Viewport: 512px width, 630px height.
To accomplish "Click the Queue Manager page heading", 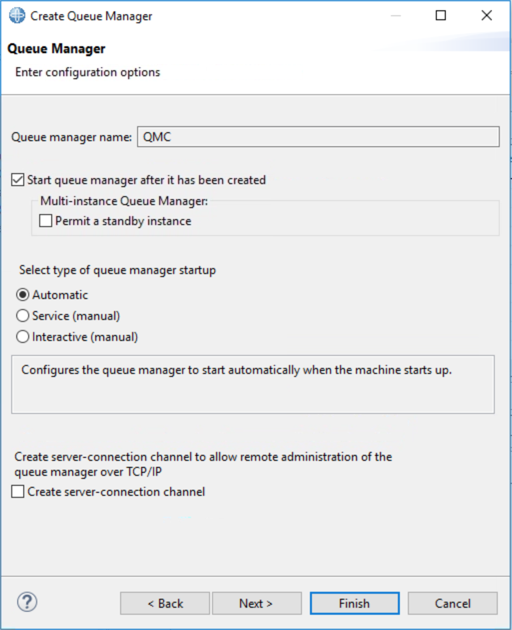I will (x=56, y=49).
